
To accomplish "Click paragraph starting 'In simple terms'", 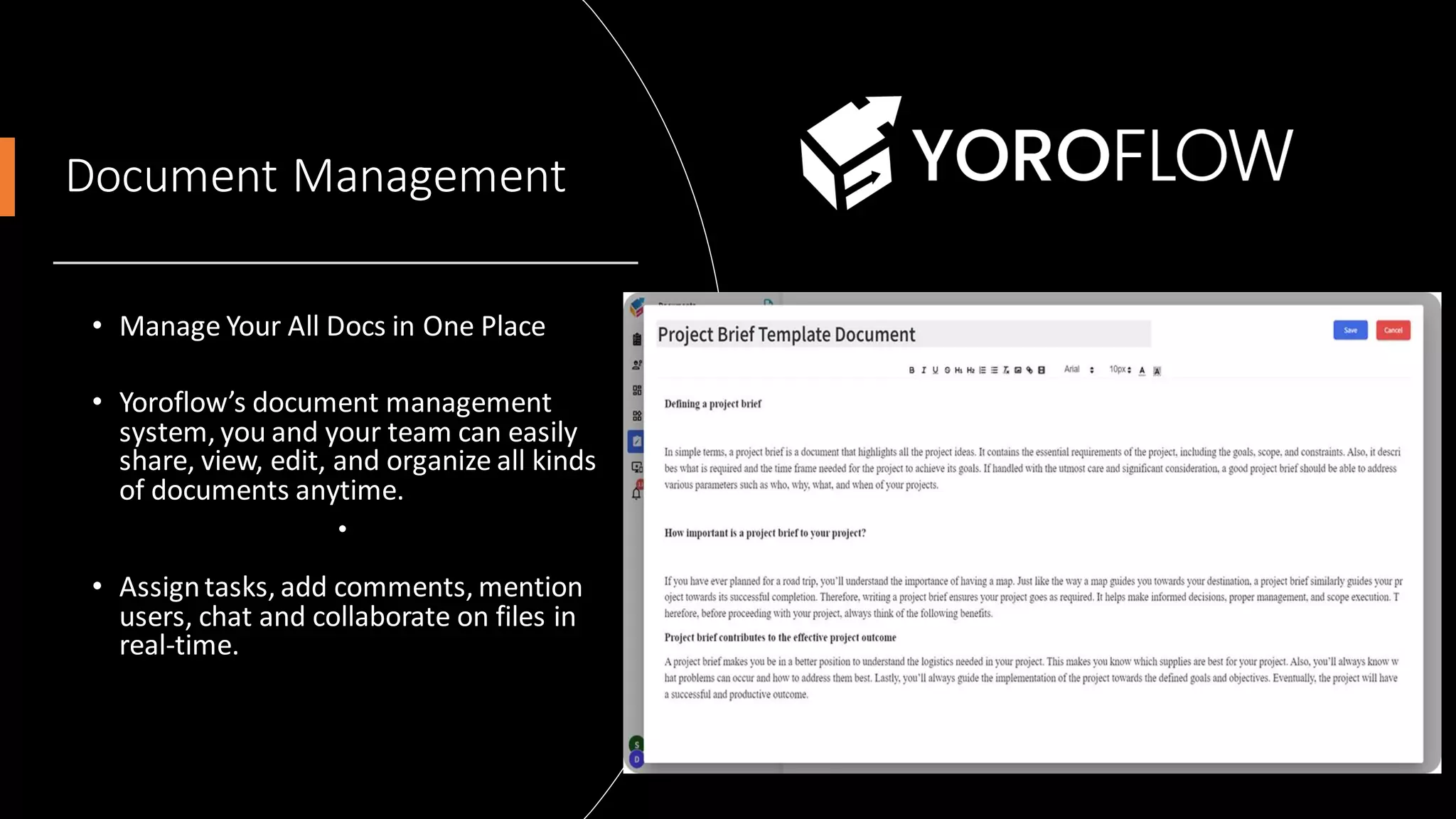I will pyautogui.click(x=1032, y=469).
